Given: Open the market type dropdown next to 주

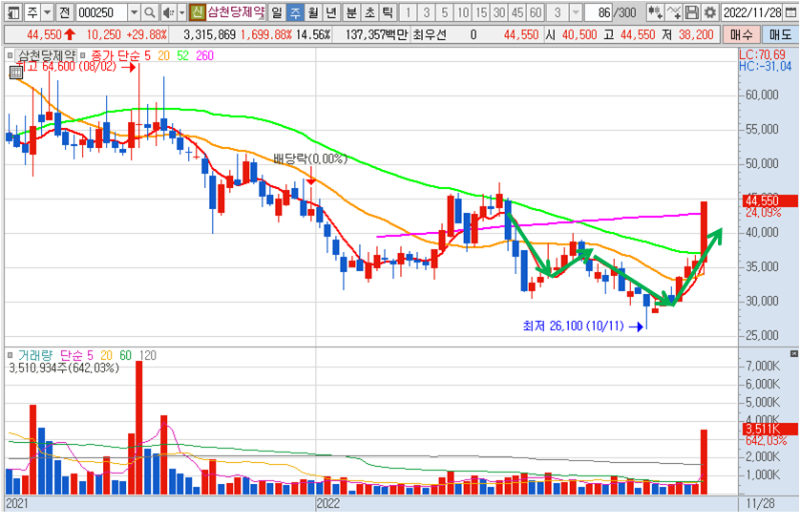Looking at the screenshot, I should tap(48, 12).
